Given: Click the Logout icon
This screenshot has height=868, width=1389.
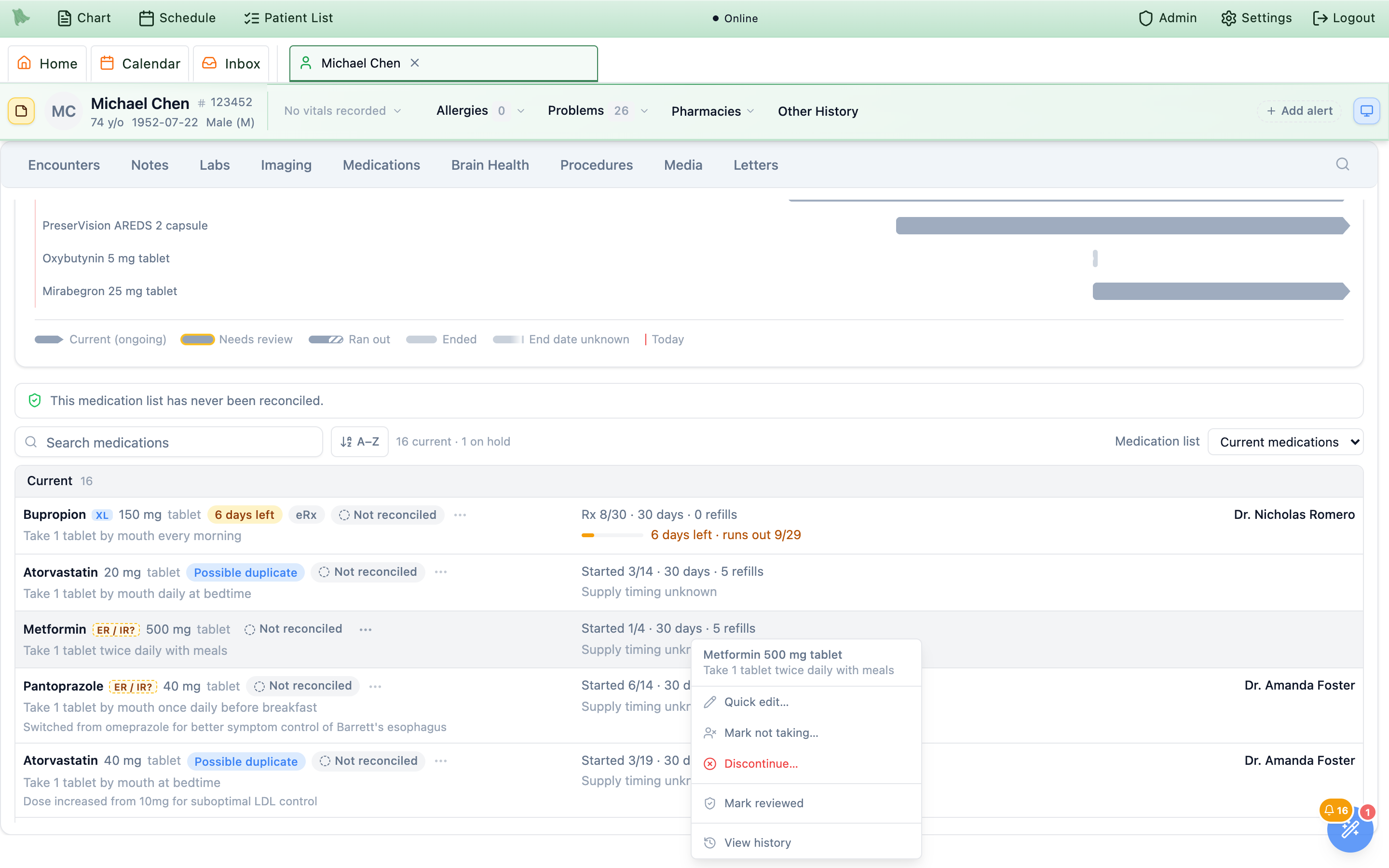Looking at the screenshot, I should (x=1320, y=18).
